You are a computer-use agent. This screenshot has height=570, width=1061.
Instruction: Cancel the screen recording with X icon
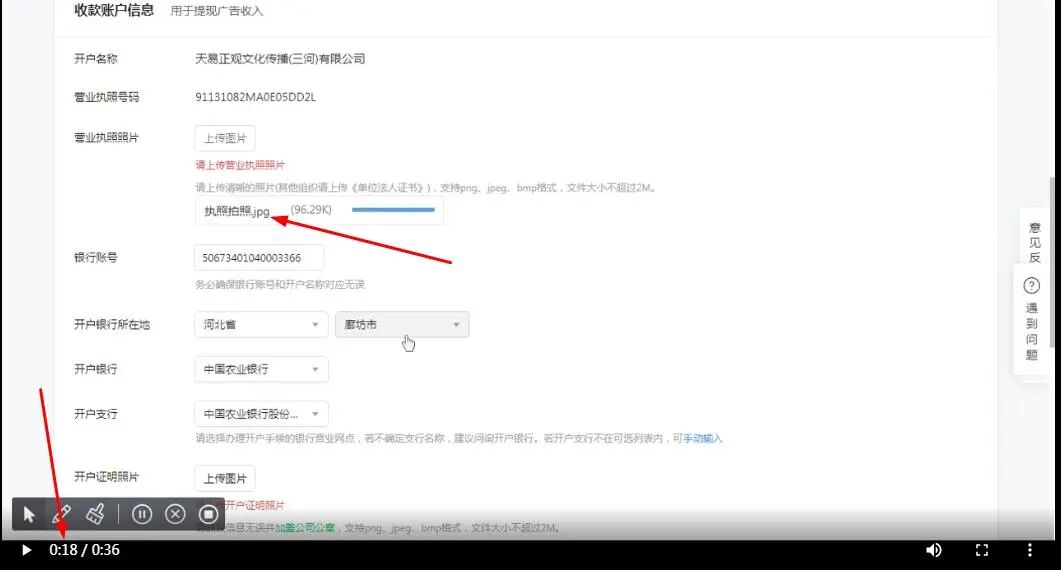click(175, 514)
